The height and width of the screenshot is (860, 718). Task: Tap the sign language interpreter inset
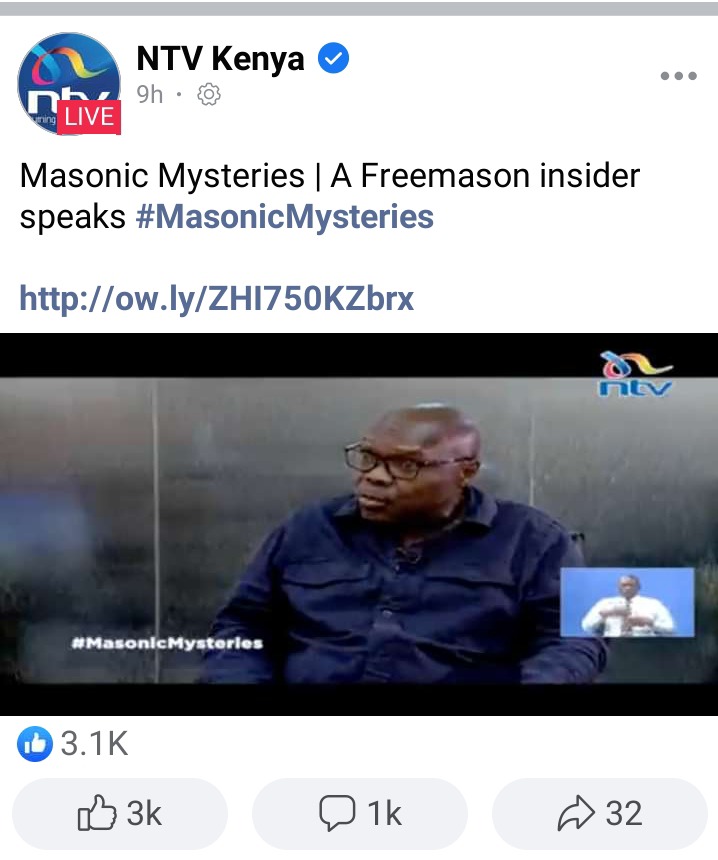[627, 602]
